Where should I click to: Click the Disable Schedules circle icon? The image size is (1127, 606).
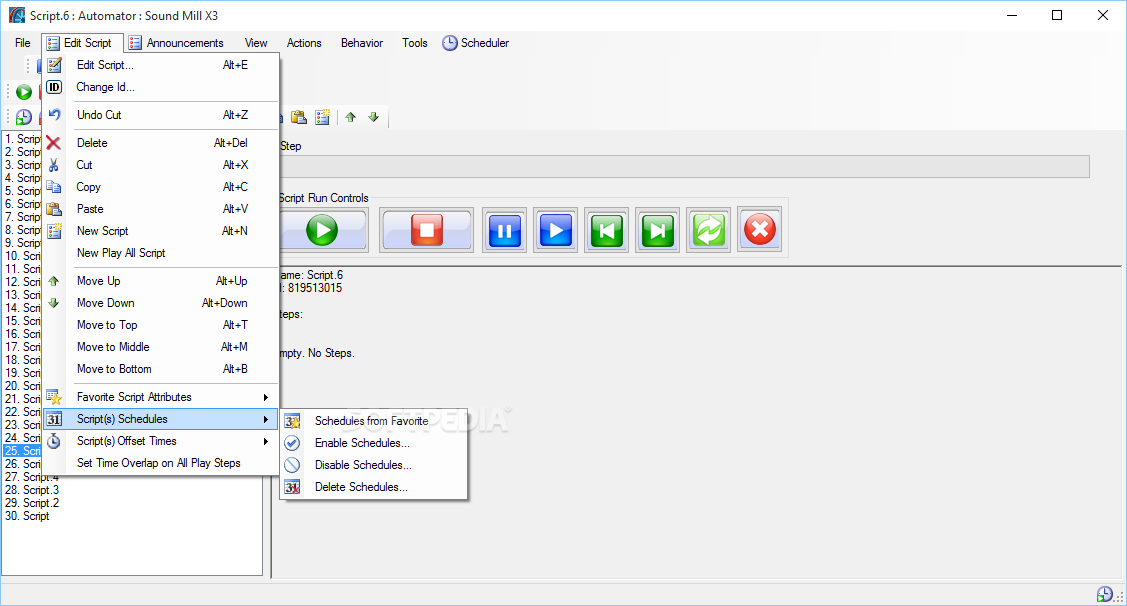point(293,465)
